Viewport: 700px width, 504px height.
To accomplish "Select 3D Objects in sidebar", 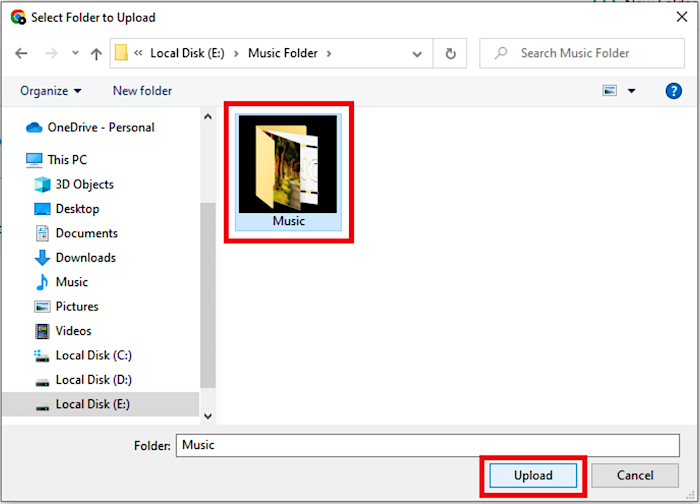I will 84,184.
